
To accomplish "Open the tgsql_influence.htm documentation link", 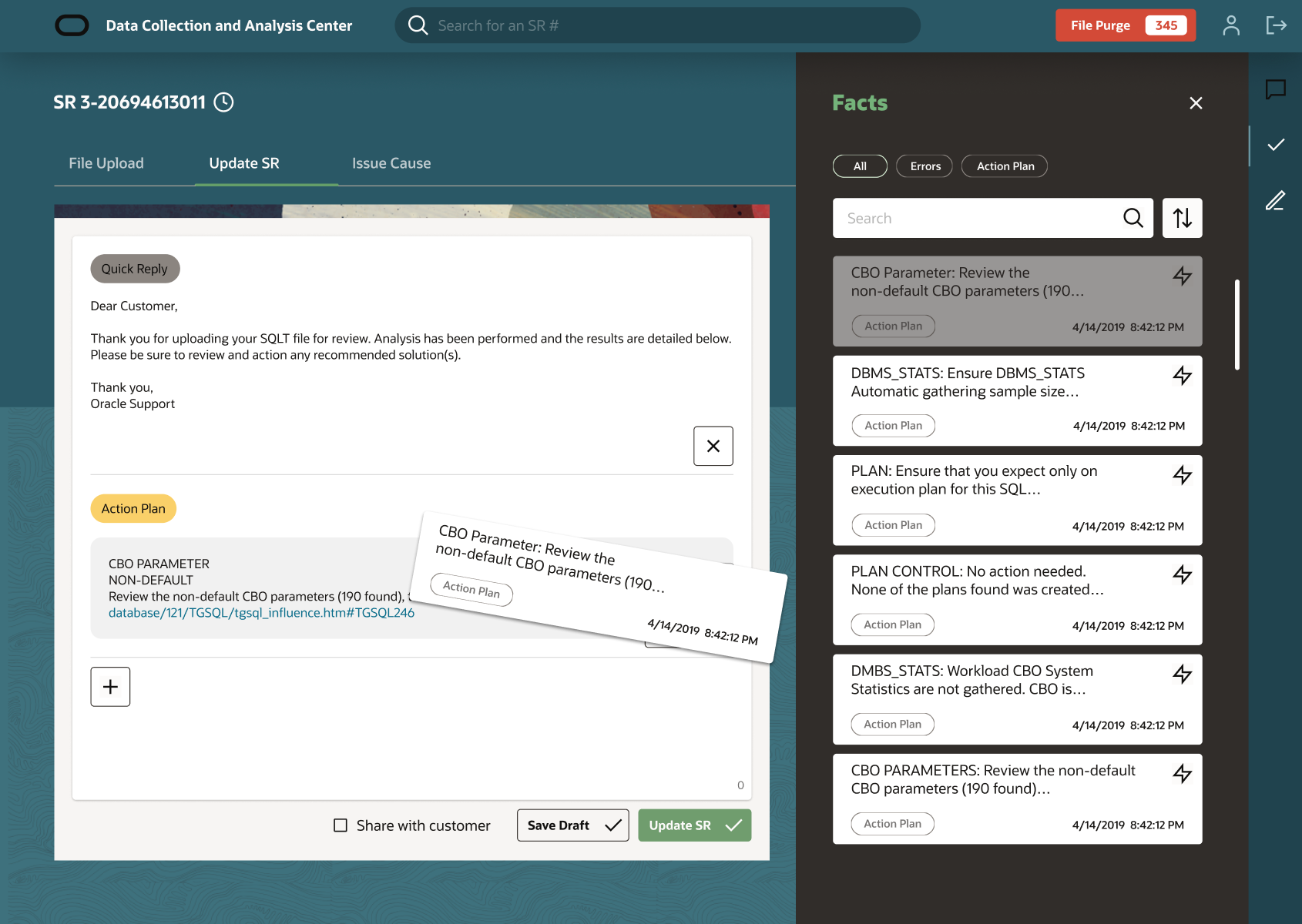I will point(260,612).
